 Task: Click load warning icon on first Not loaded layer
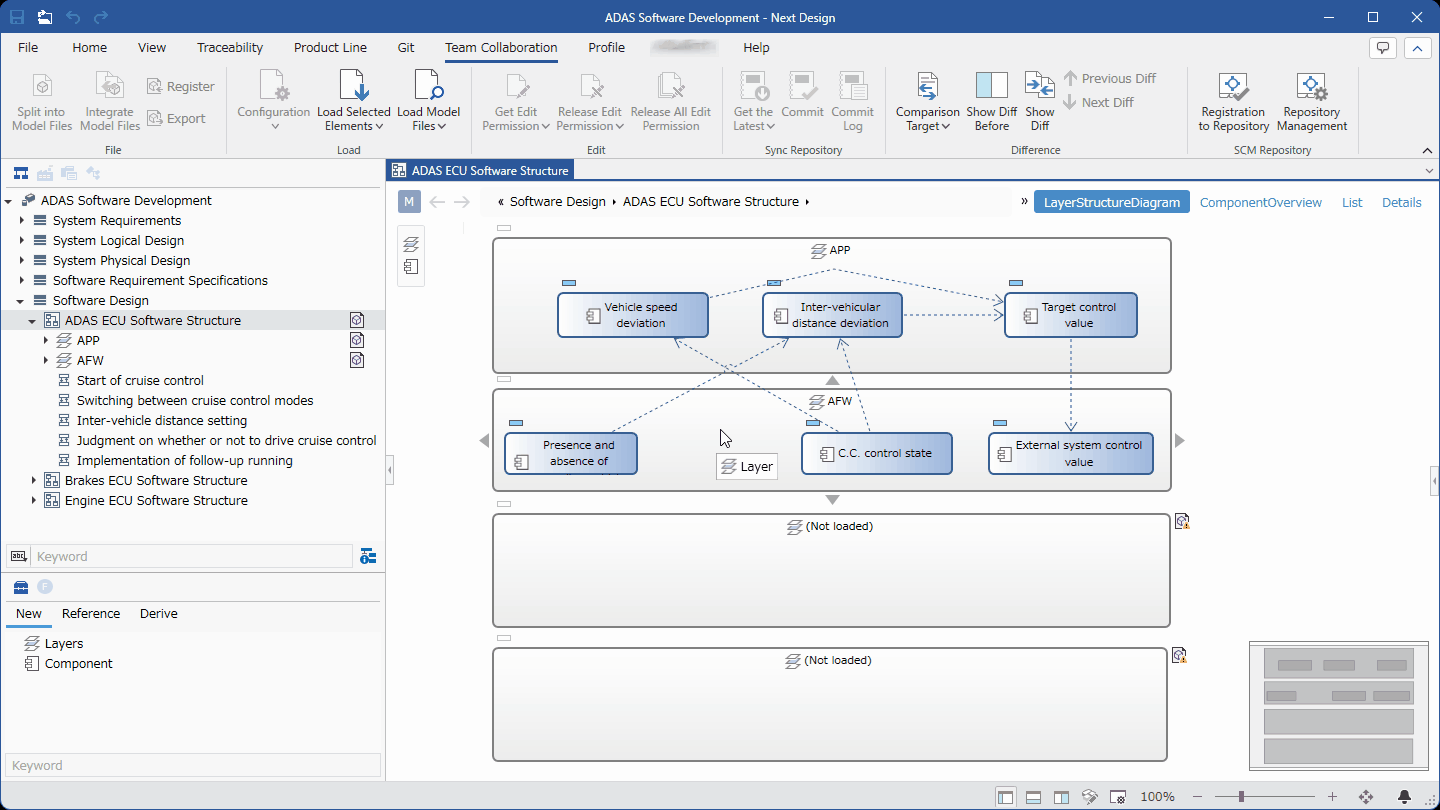(x=1181, y=521)
